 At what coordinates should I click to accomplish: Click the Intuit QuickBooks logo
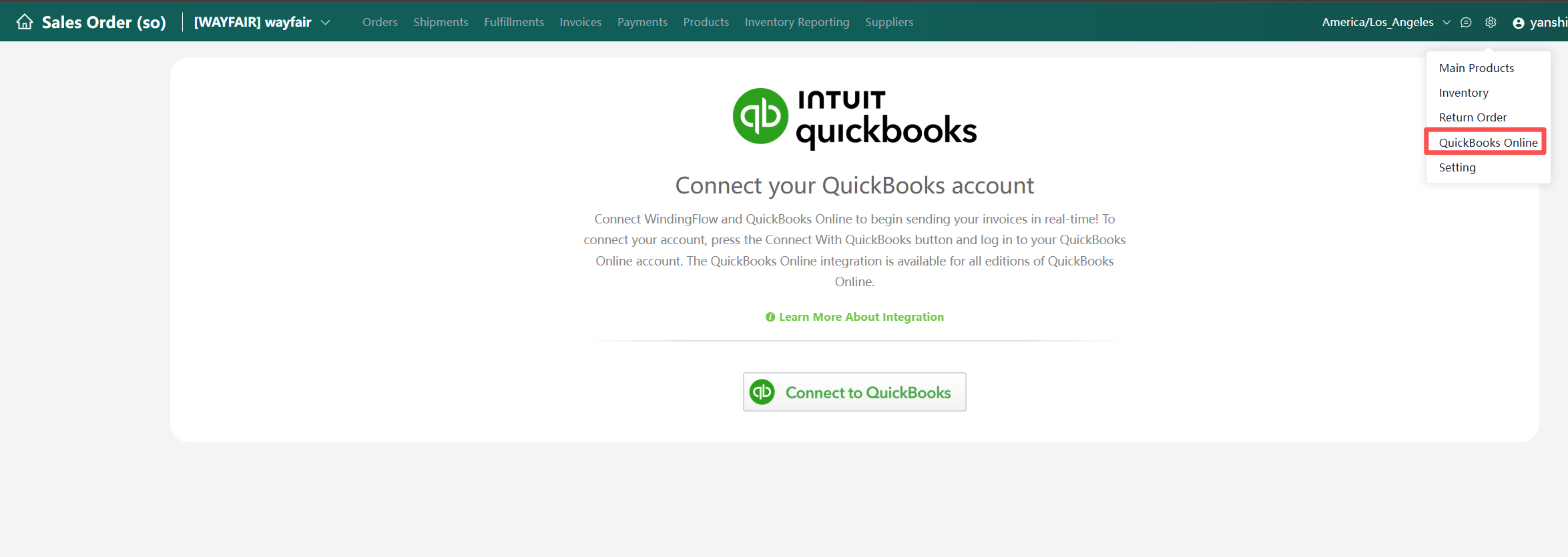coord(854,118)
